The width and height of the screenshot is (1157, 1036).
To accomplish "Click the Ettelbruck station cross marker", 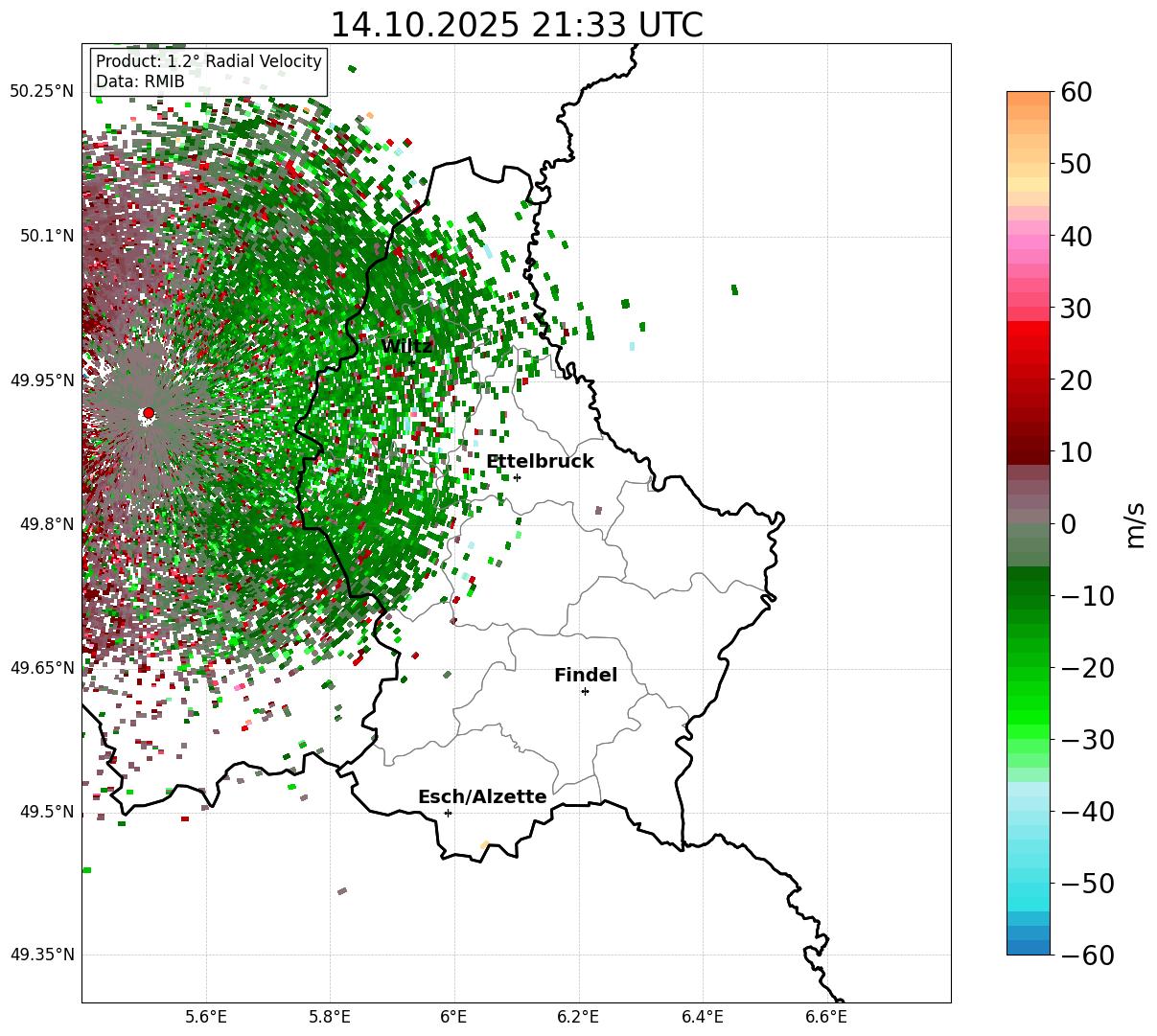I will point(517,477).
